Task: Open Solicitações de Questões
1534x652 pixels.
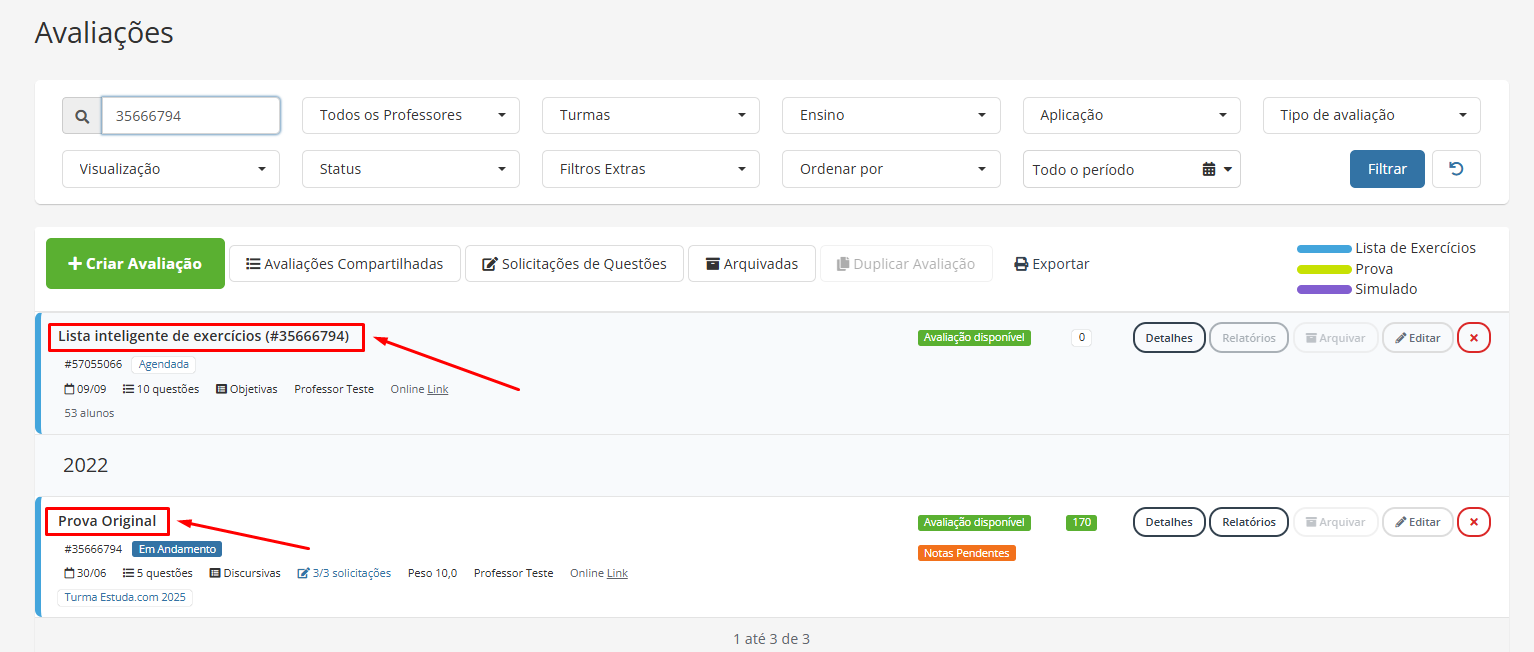Action: [574, 264]
